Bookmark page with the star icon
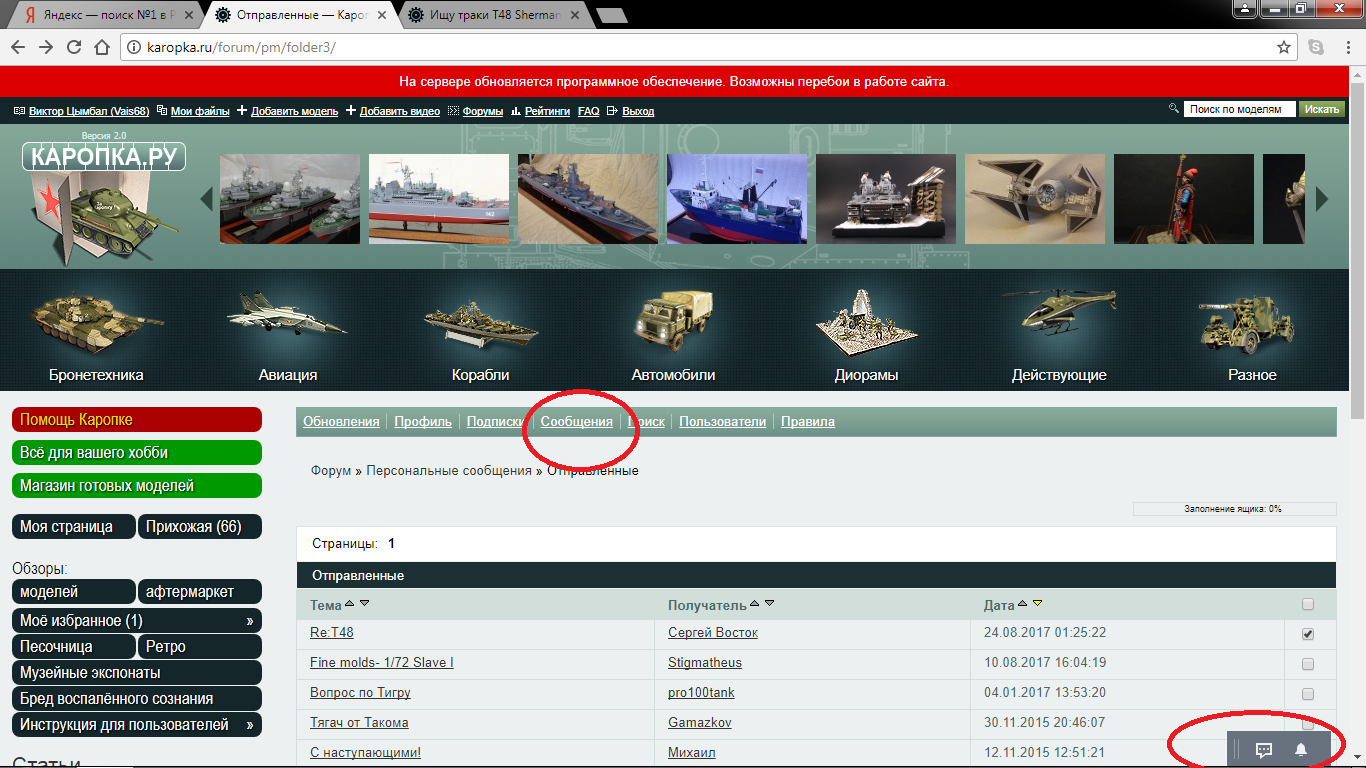Viewport: 1366px width, 768px height. (1283, 47)
